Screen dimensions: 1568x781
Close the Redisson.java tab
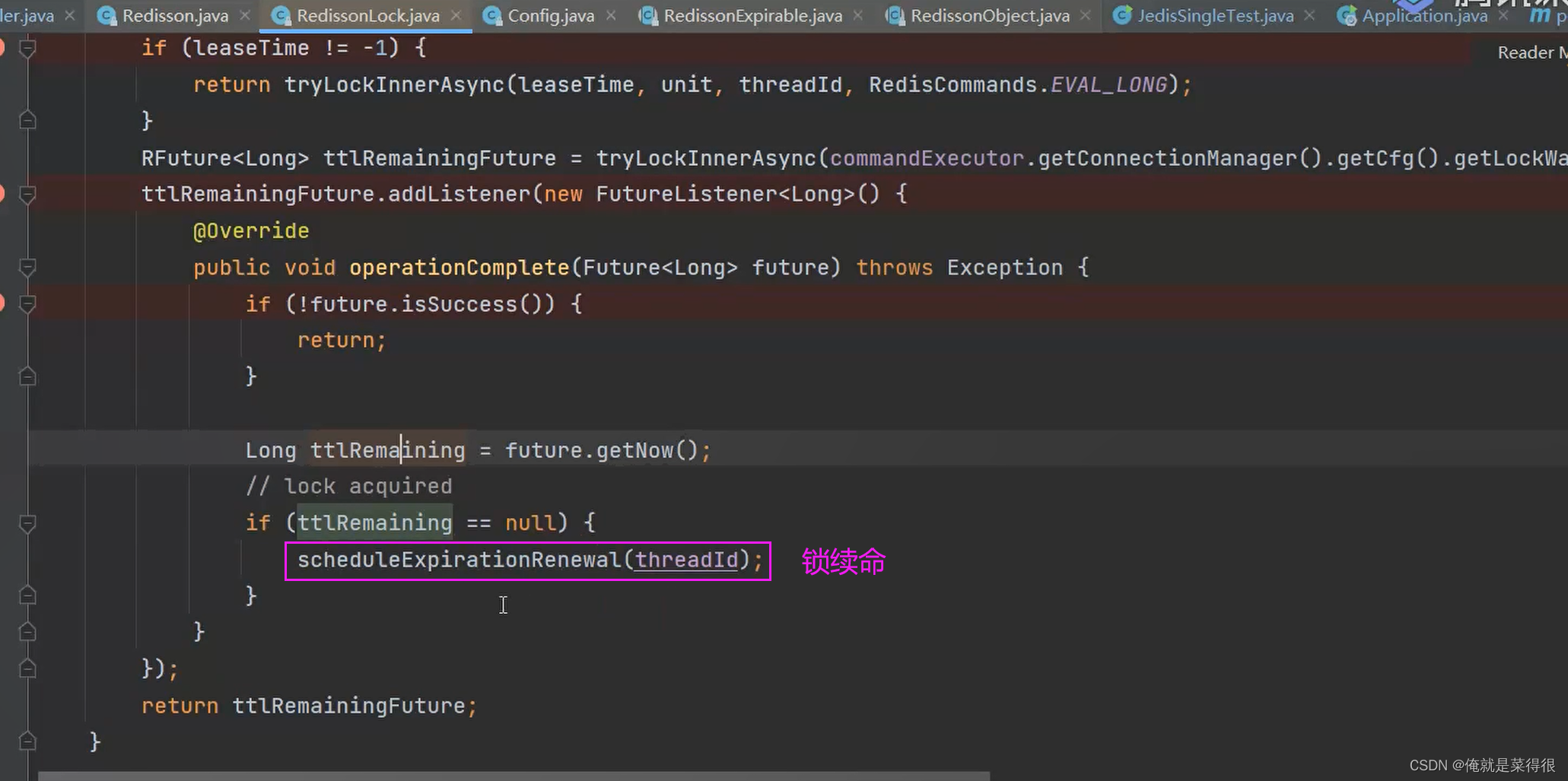click(245, 15)
